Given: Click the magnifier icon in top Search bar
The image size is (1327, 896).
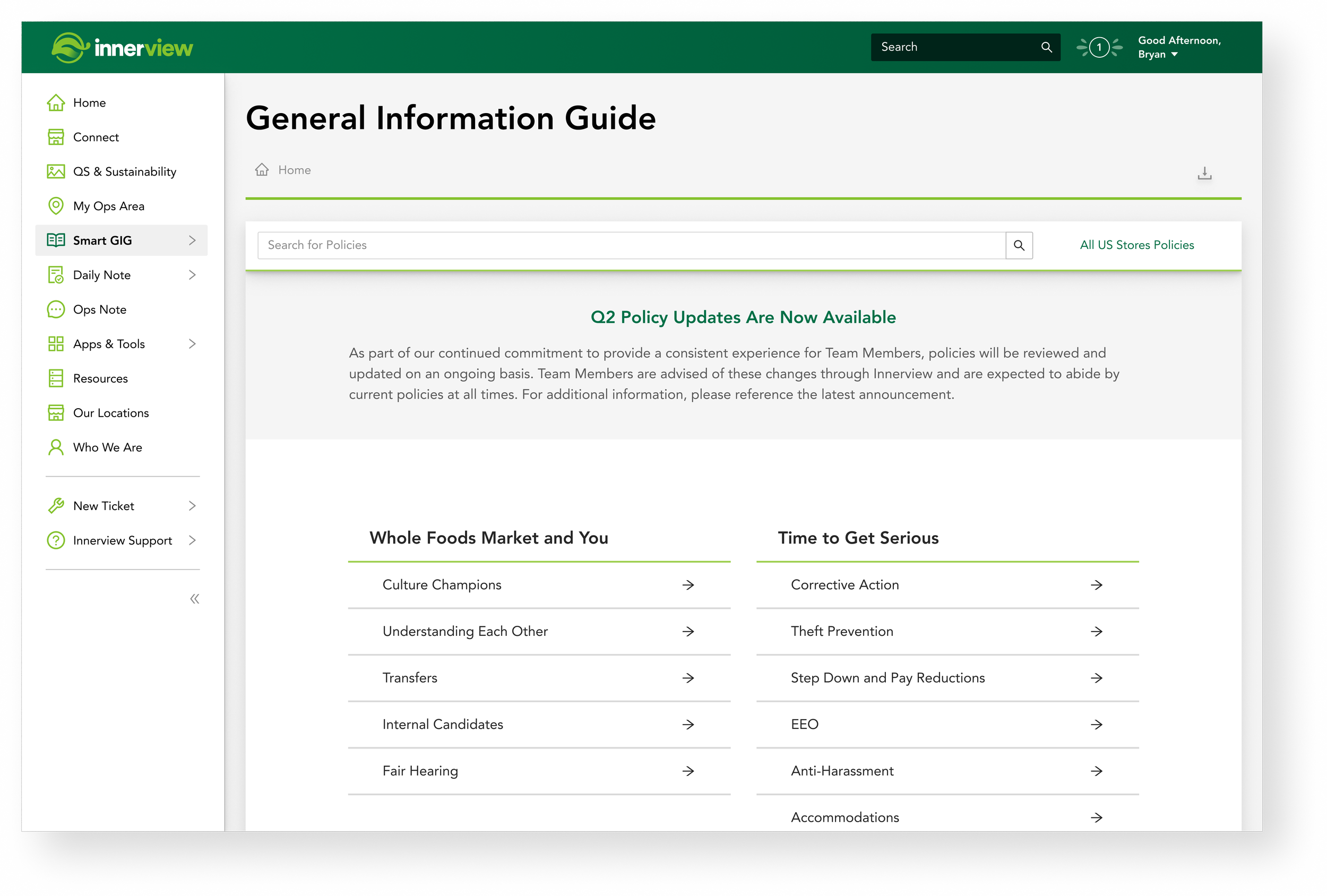Looking at the screenshot, I should click(x=1046, y=47).
